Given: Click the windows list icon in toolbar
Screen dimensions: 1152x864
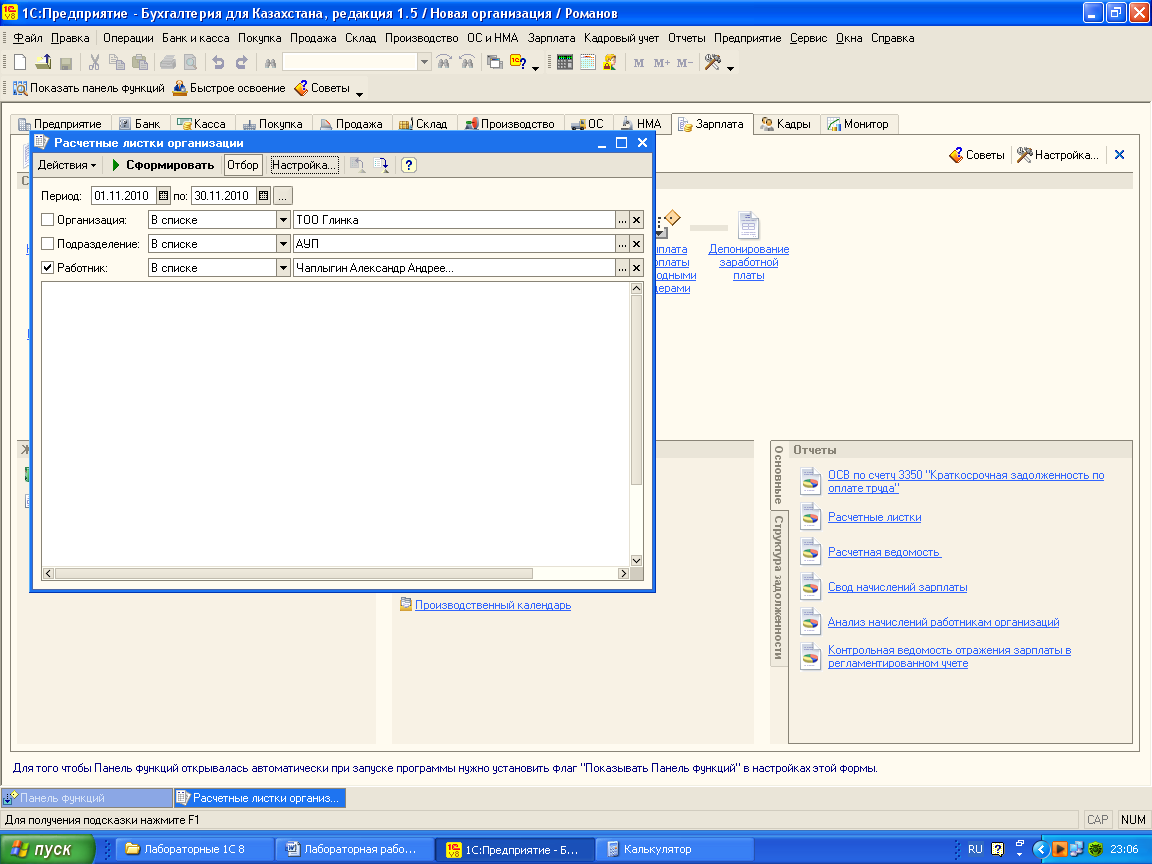Looking at the screenshot, I should pyautogui.click(x=495, y=62).
